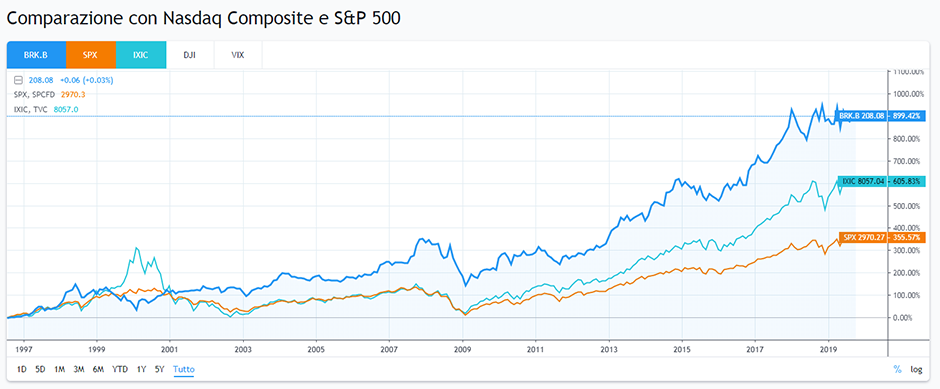The image size is (940, 389).
Task: Click the chart heading about Nasdaq Composite
Action: [x=203, y=19]
